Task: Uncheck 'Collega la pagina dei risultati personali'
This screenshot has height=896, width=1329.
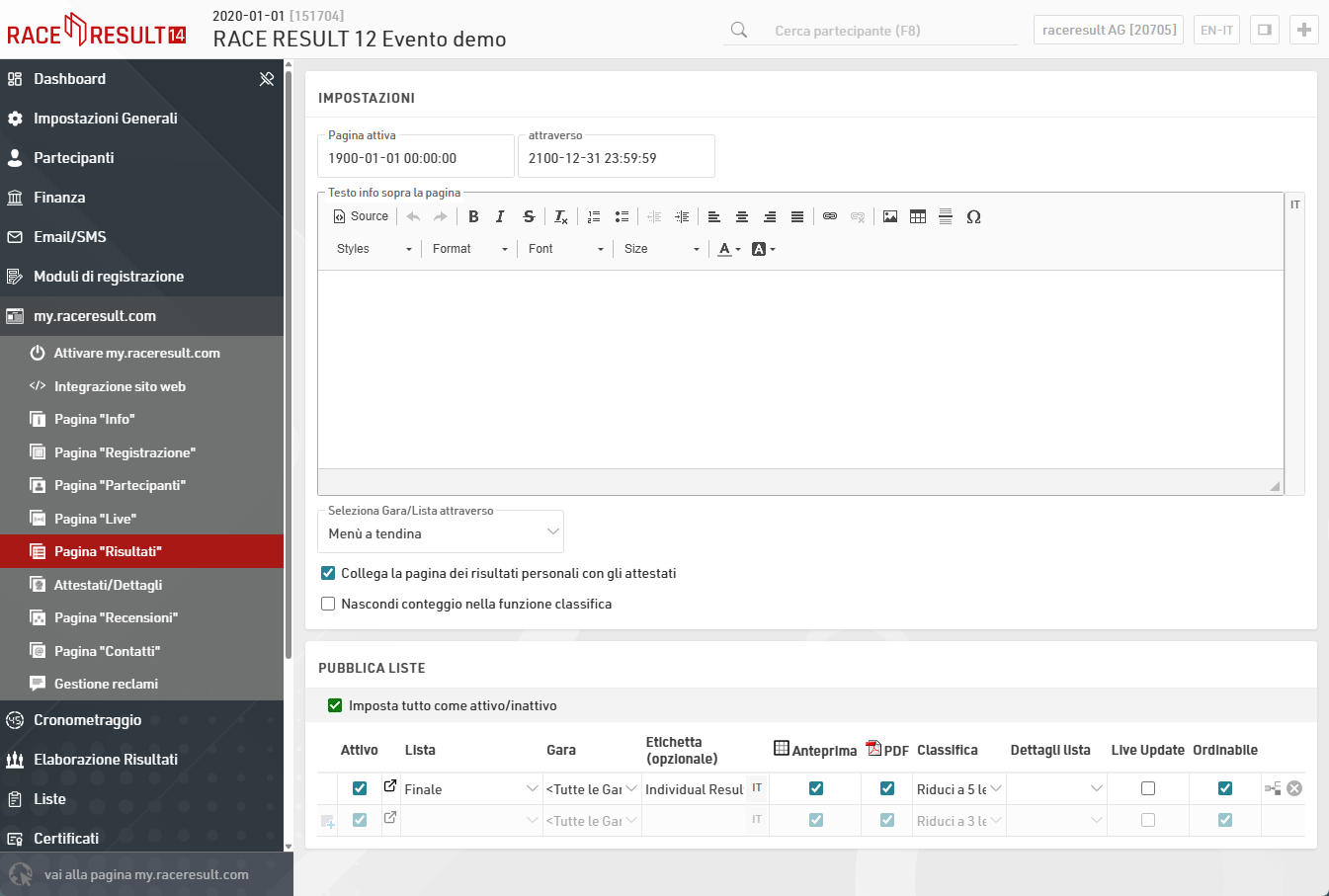Action: tap(328, 573)
